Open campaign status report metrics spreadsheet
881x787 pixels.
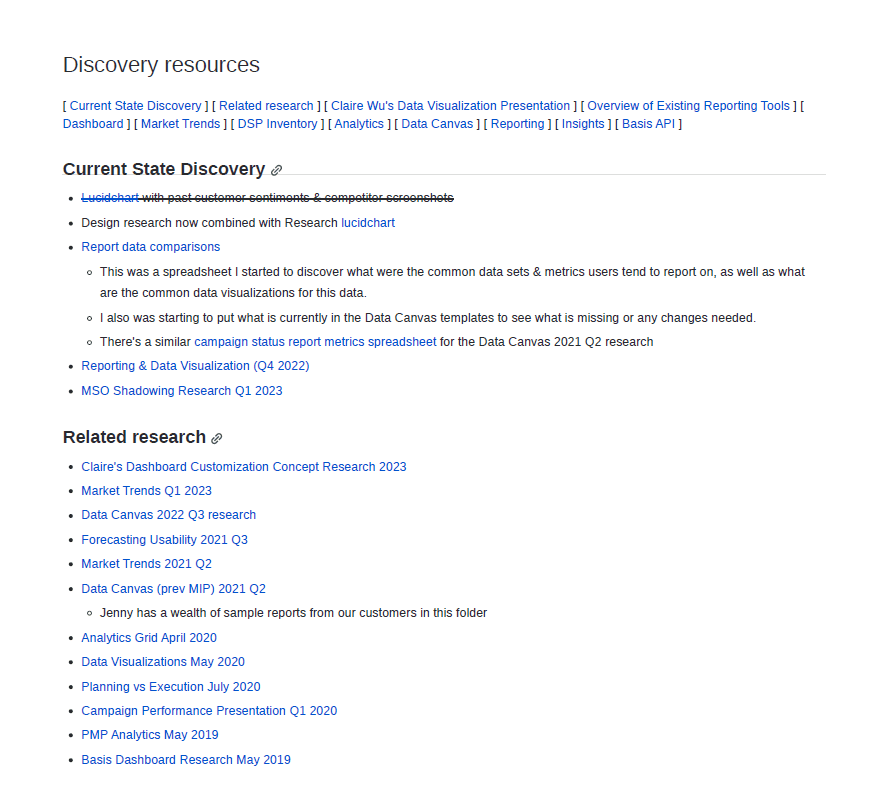point(315,342)
